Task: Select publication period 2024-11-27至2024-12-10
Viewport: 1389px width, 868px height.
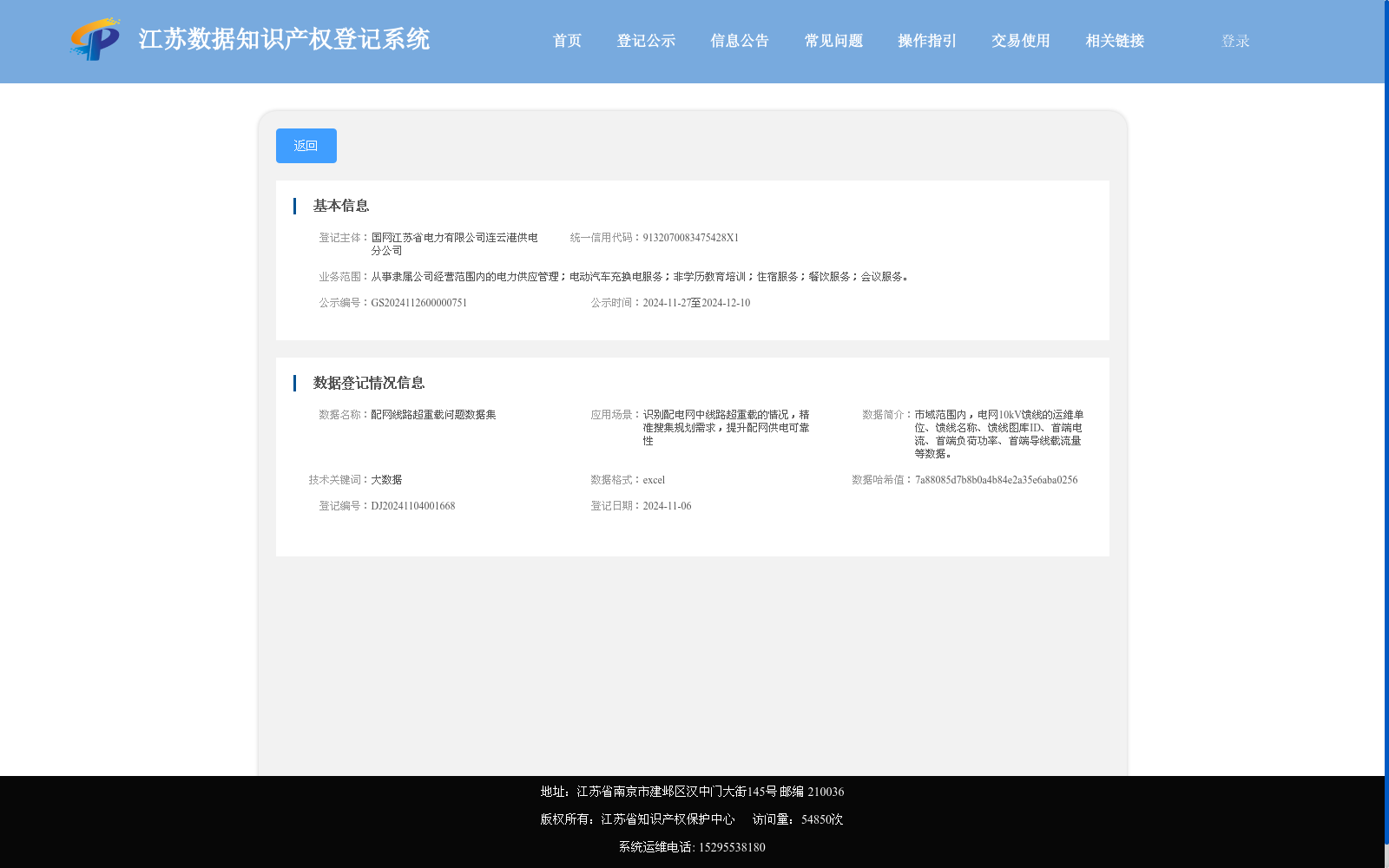Action: pos(696,303)
